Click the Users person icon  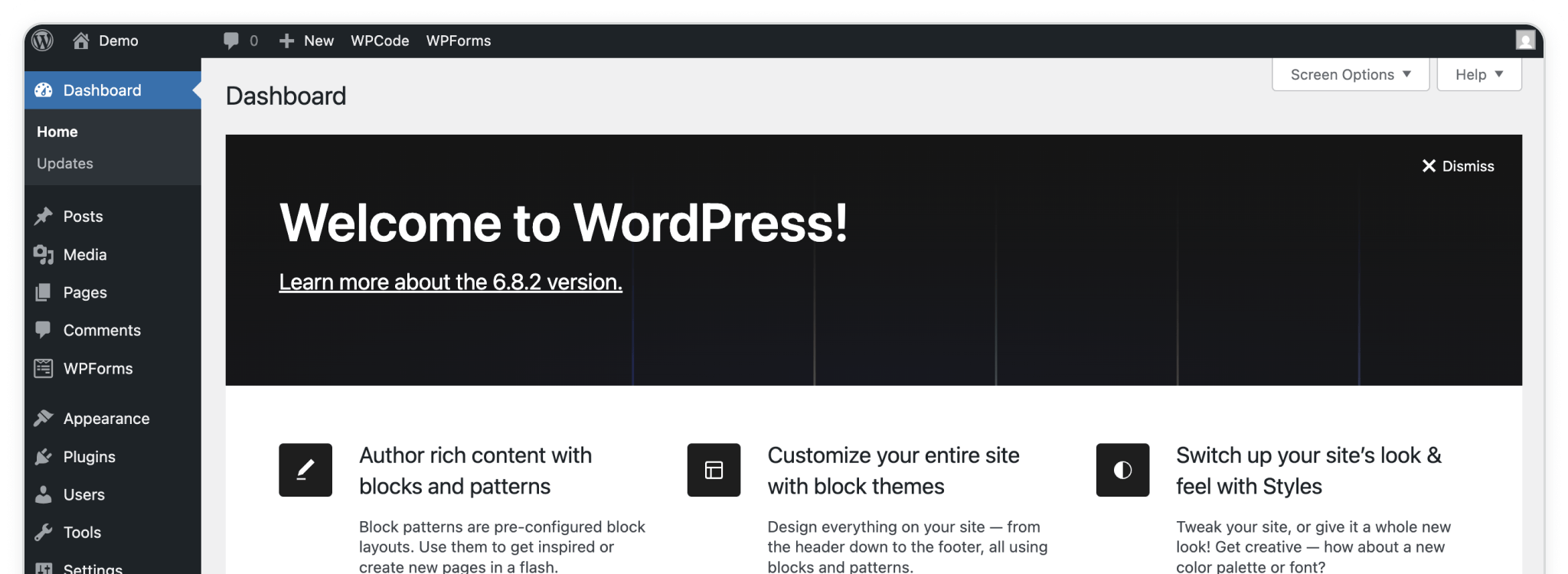click(x=44, y=494)
